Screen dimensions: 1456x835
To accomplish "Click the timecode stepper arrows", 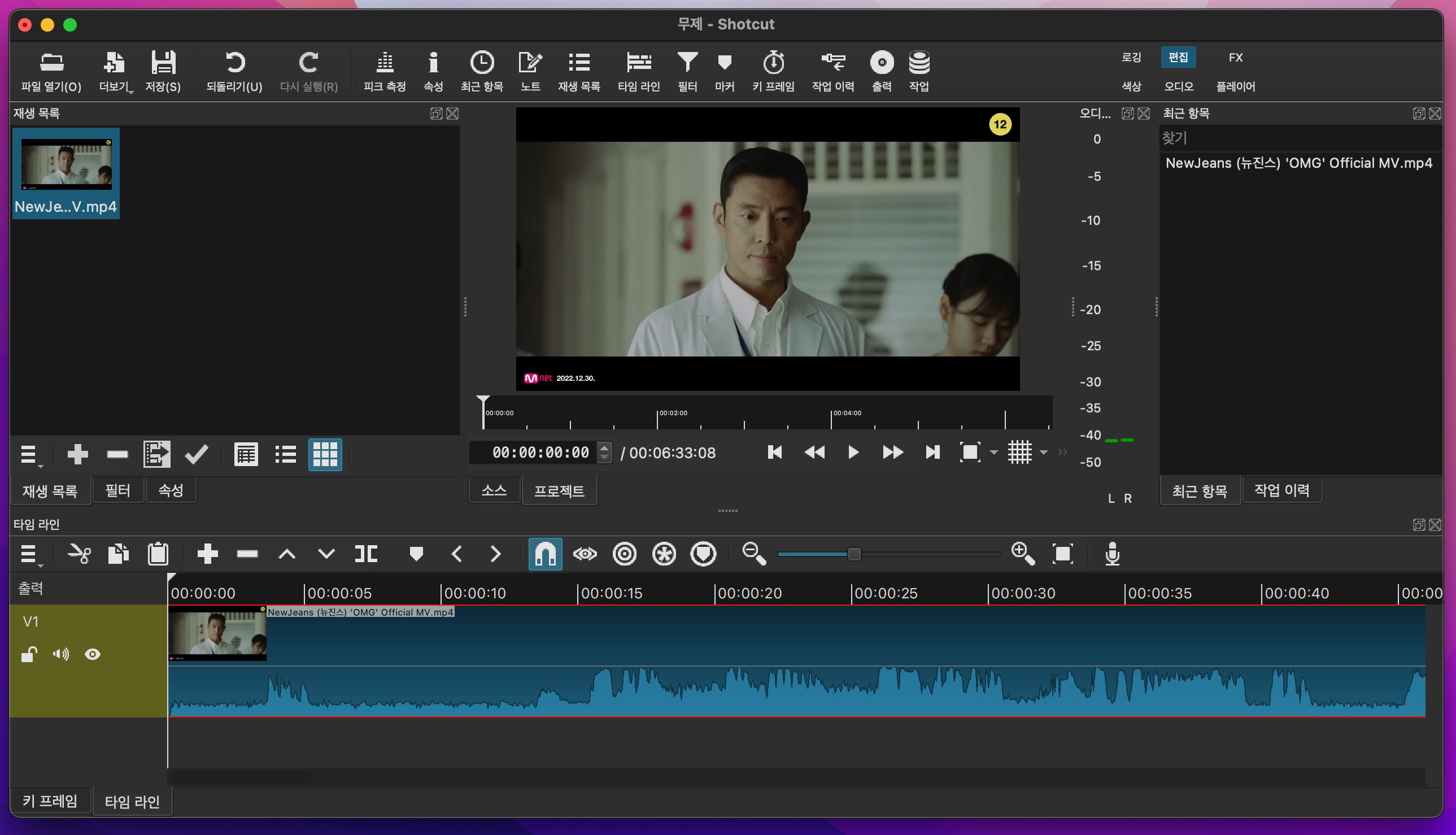I will coord(604,453).
